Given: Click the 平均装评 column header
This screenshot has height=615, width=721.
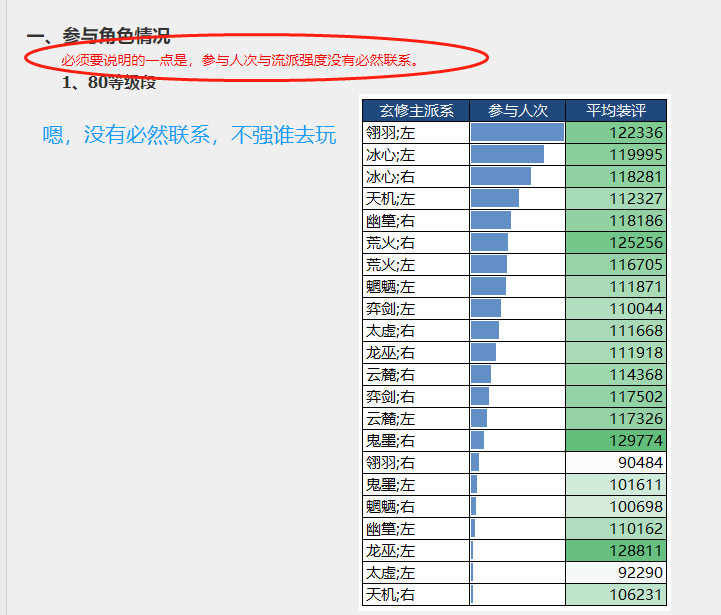Looking at the screenshot, I should [x=616, y=110].
